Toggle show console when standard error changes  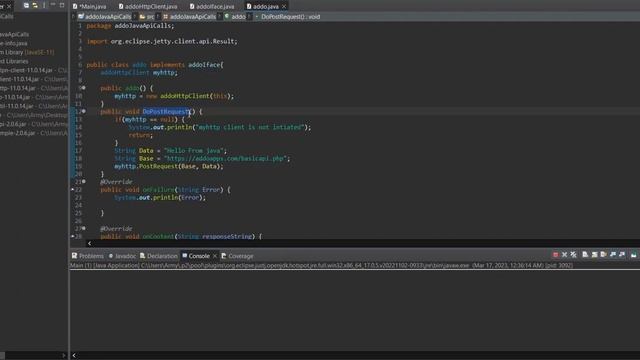(622, 255)
